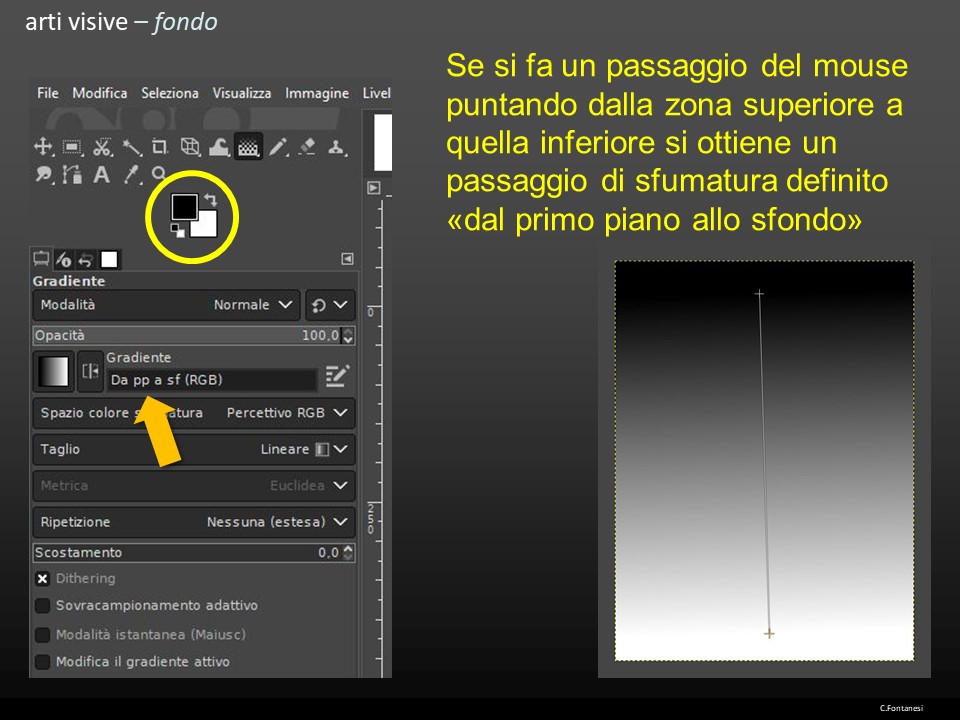Select the Crop tool

coord(160,147)
